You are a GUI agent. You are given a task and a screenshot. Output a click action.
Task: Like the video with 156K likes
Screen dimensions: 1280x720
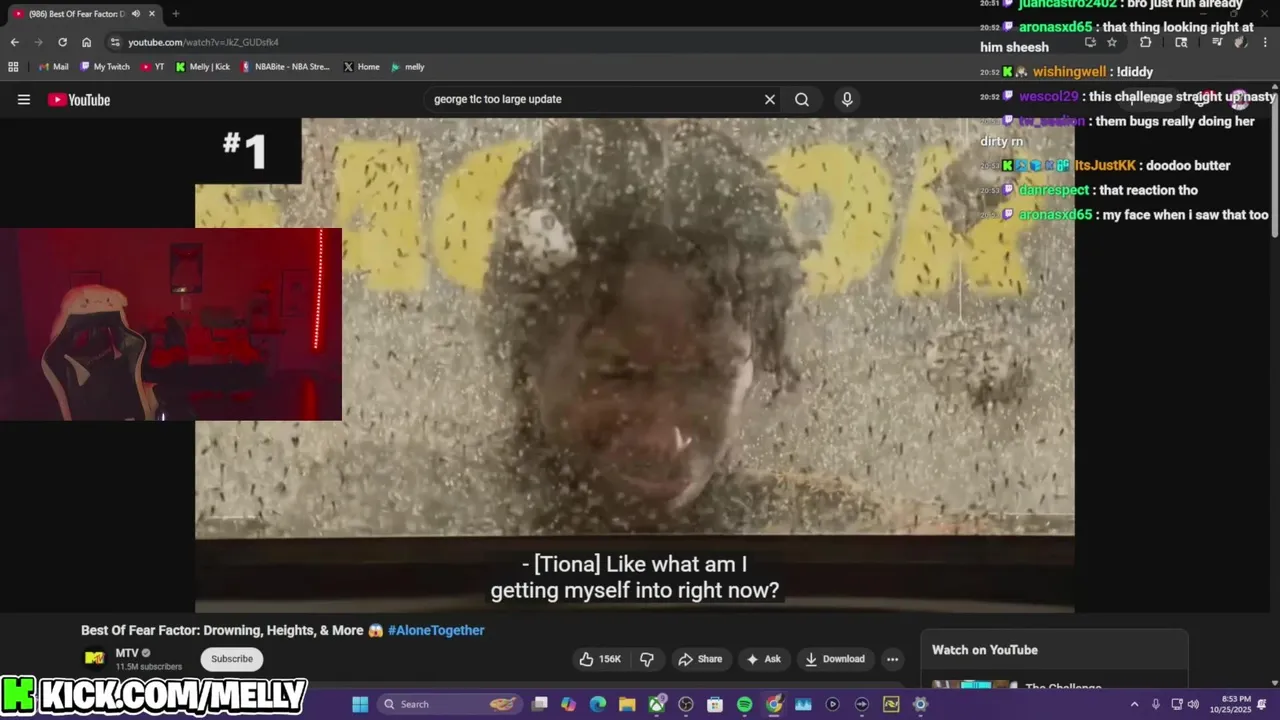(600, 659)
